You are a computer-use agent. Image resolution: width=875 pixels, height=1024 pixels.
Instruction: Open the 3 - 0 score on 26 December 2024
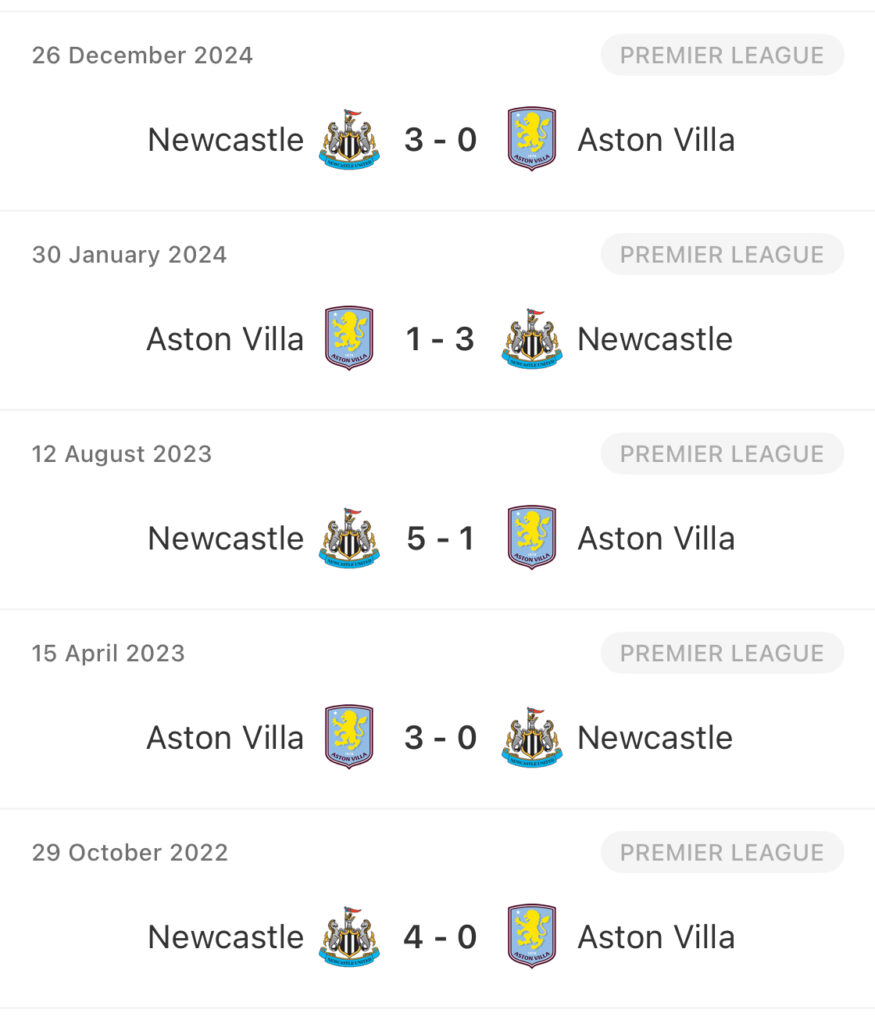[441, 140]
